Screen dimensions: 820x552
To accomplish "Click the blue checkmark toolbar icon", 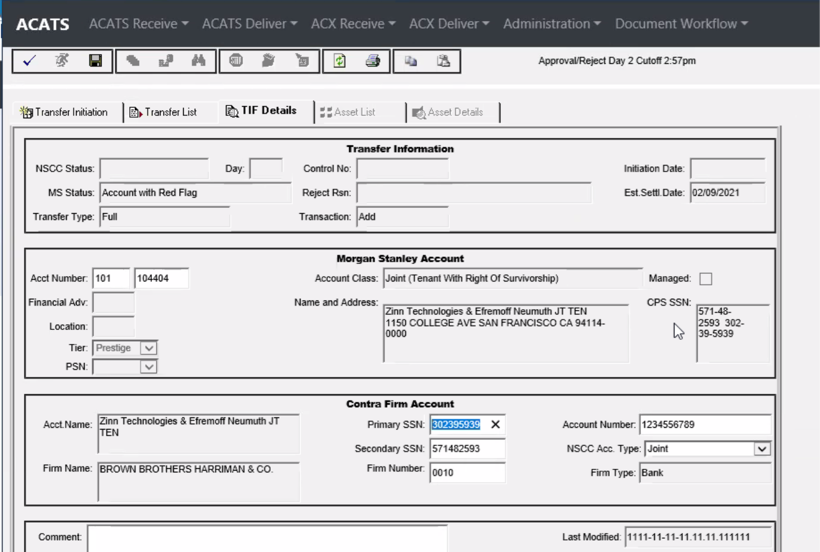I will point(29,61).
